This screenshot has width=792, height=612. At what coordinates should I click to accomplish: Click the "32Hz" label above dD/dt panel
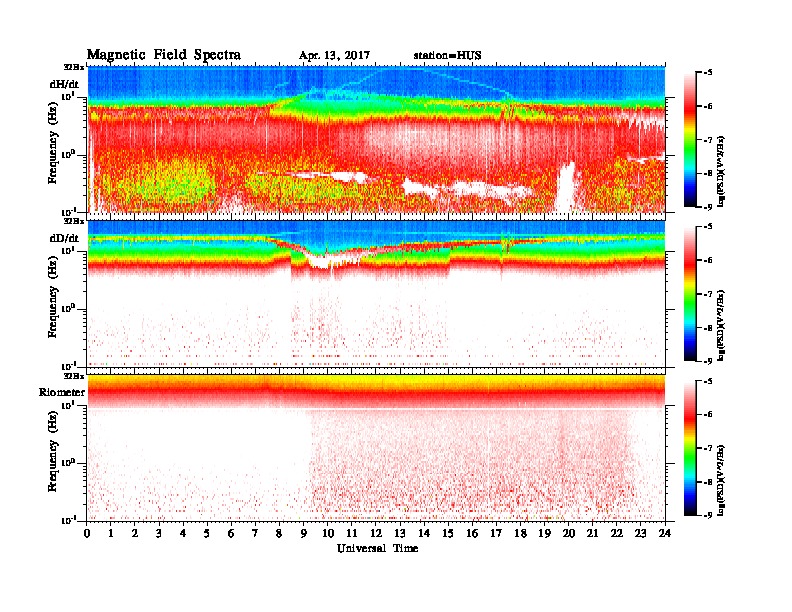(74, 221)
